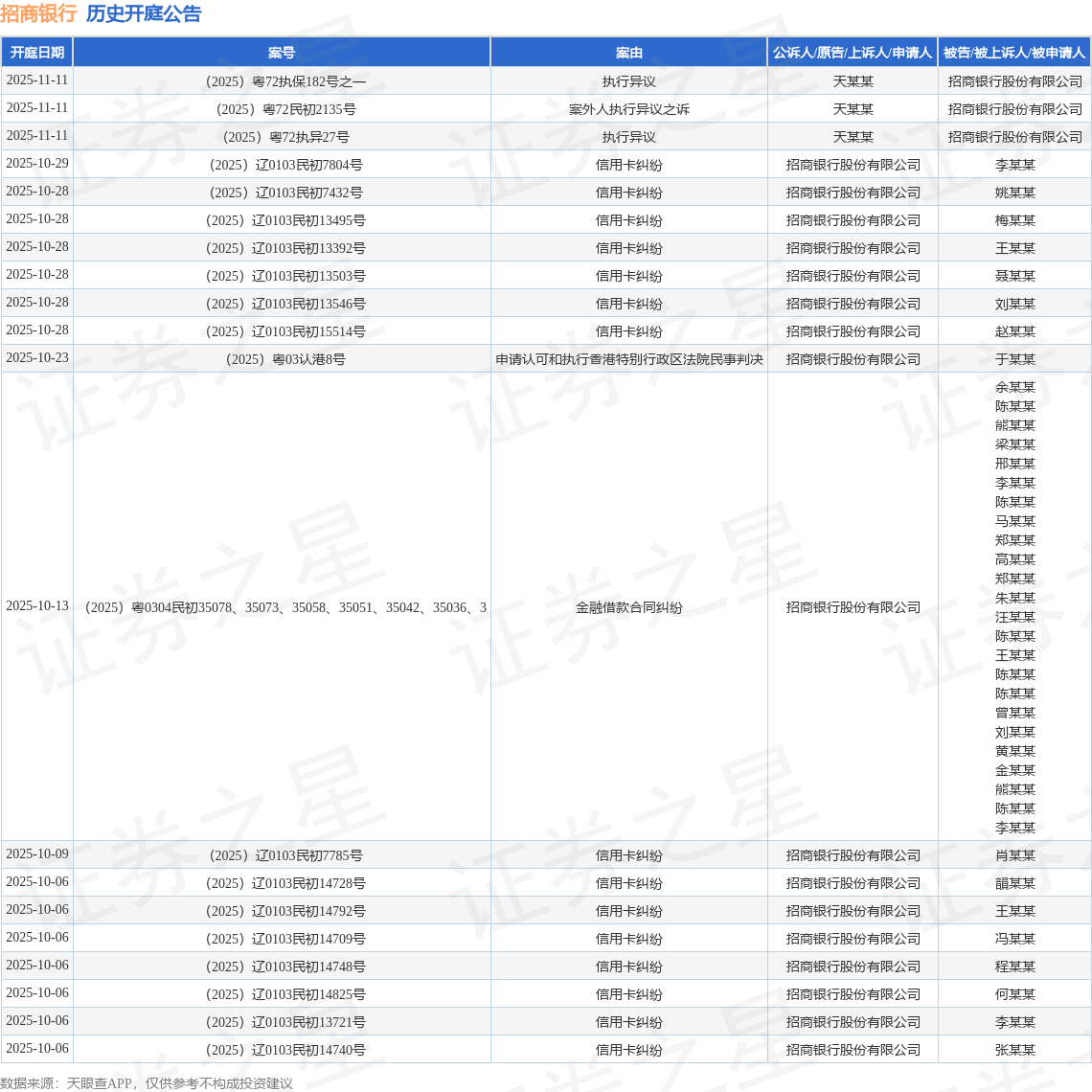This screenshot has width=1092, height=1092.
Task: Click defendant 黄某某 in the list
Action: [x=1014, y=751]
